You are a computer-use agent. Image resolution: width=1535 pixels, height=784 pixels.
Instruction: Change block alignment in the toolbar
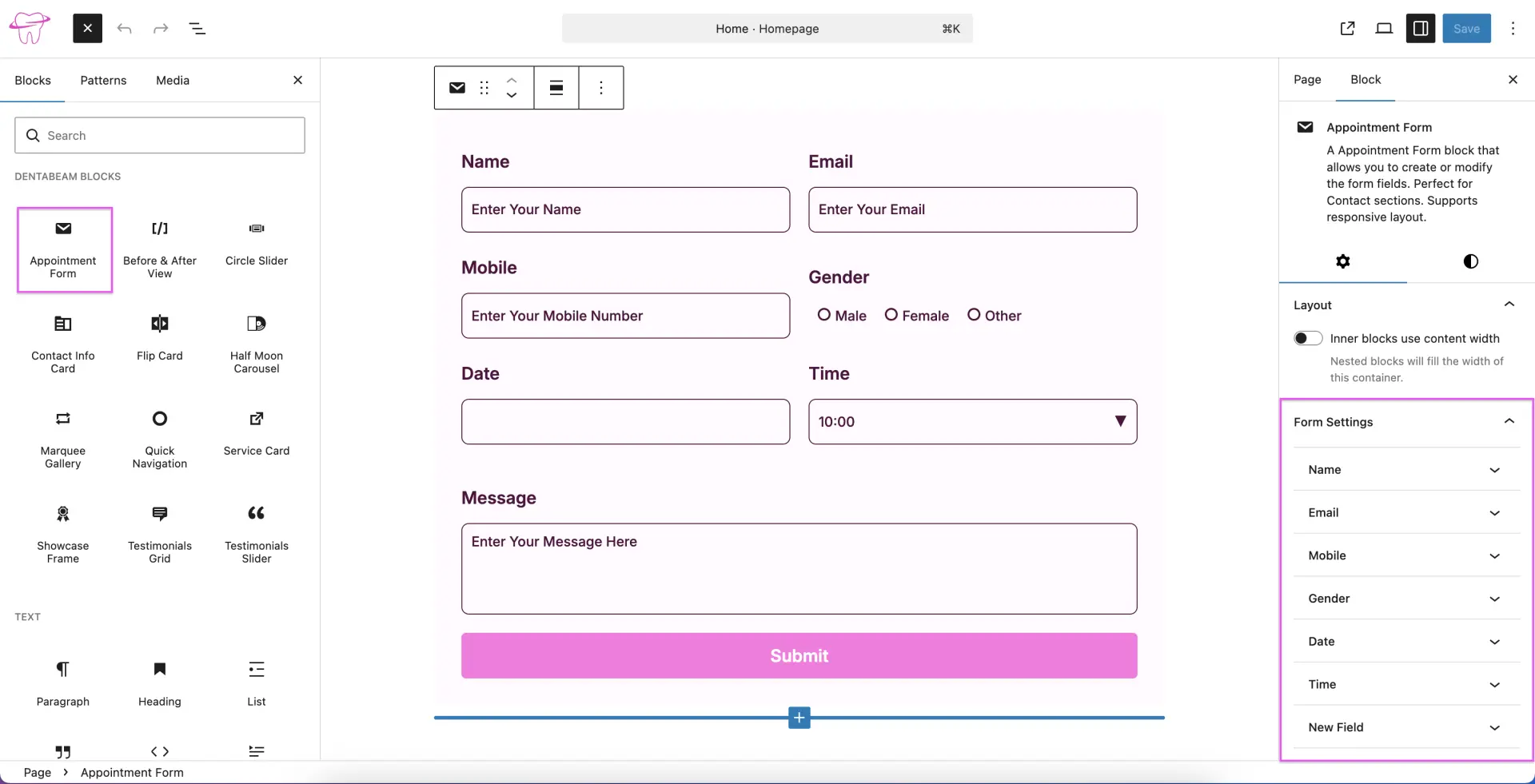(556, 88)
